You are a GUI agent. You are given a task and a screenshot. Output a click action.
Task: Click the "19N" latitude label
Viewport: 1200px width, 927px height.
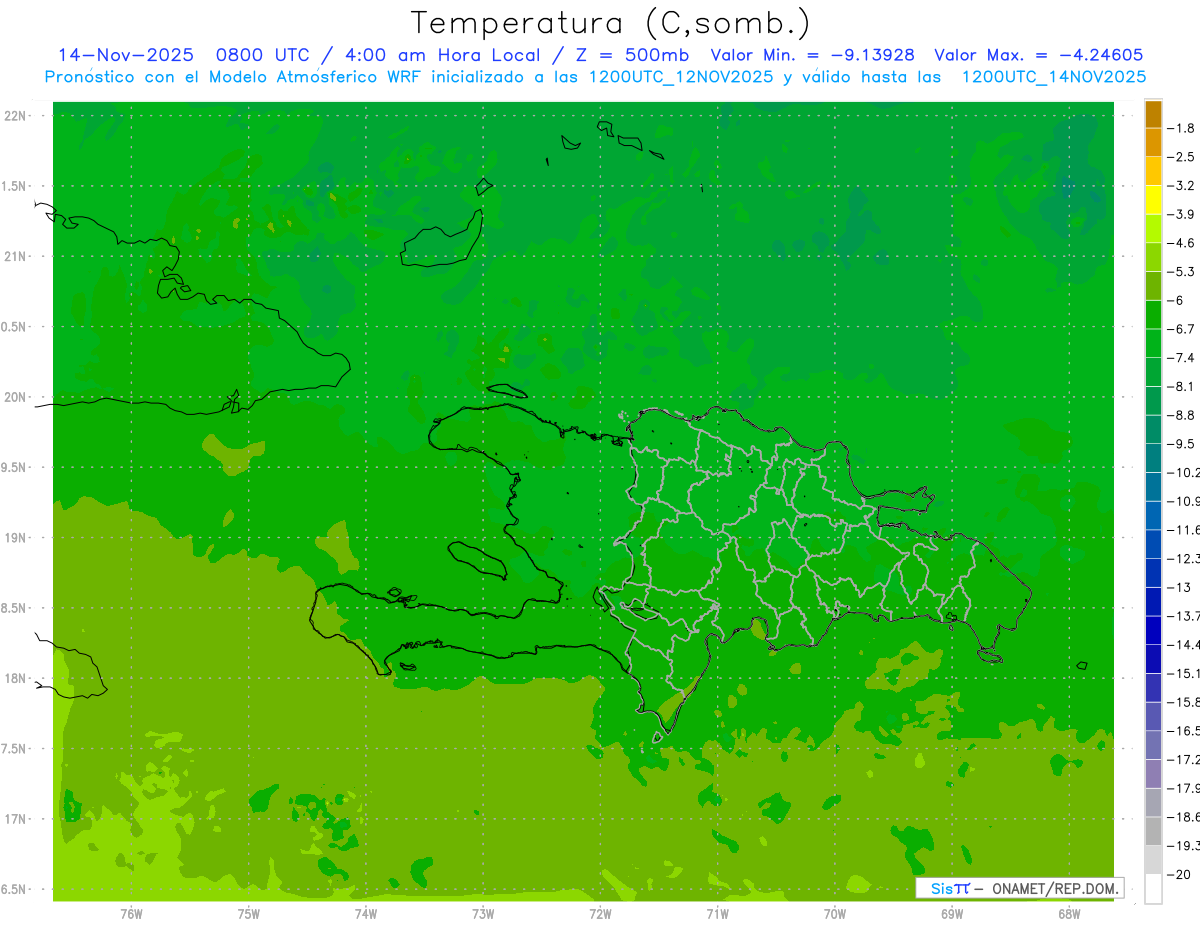coord(15,538)
